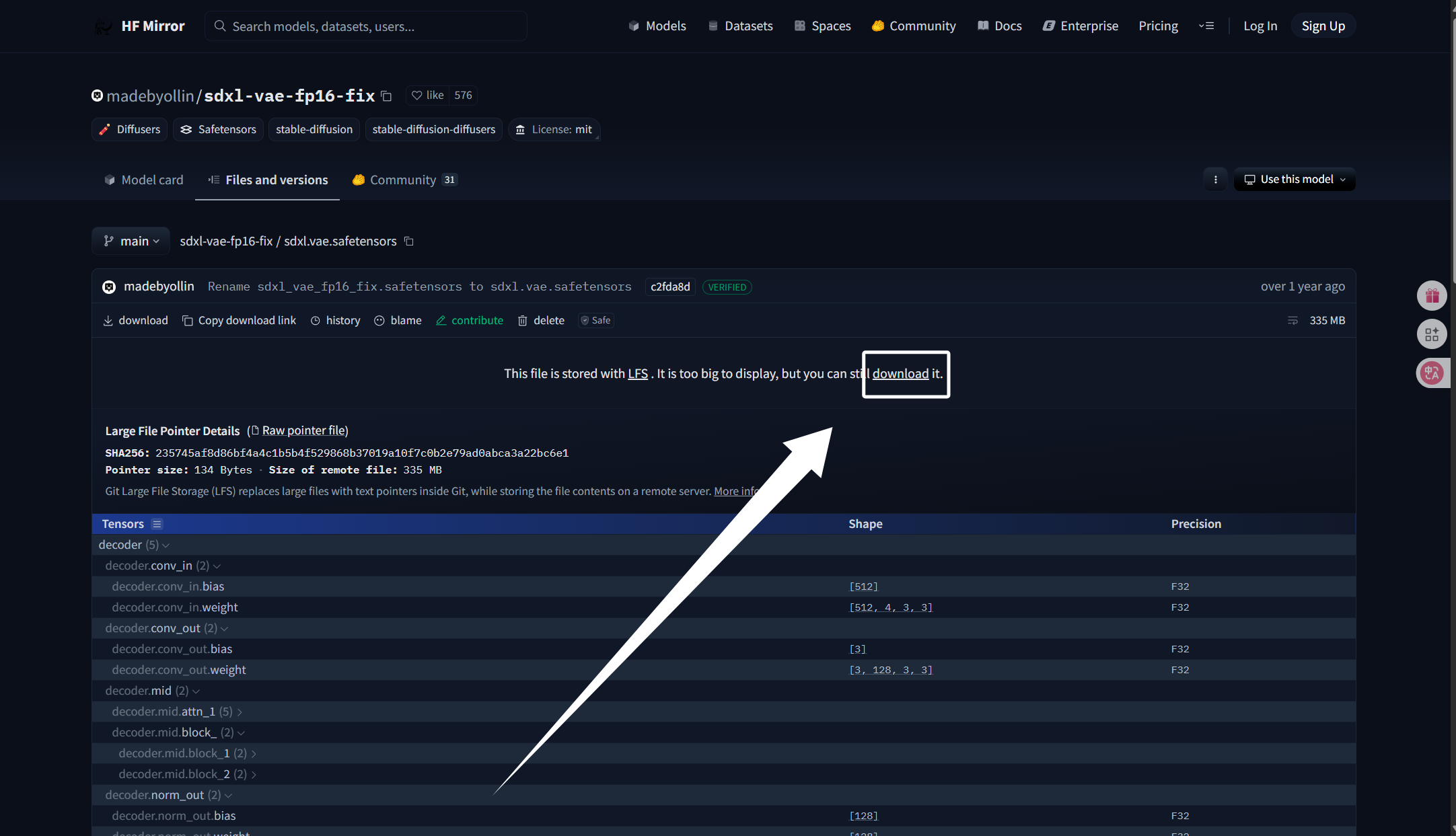Open Enterprise in top navigation
This screenshot has height=836, width=1456.
1081,26
